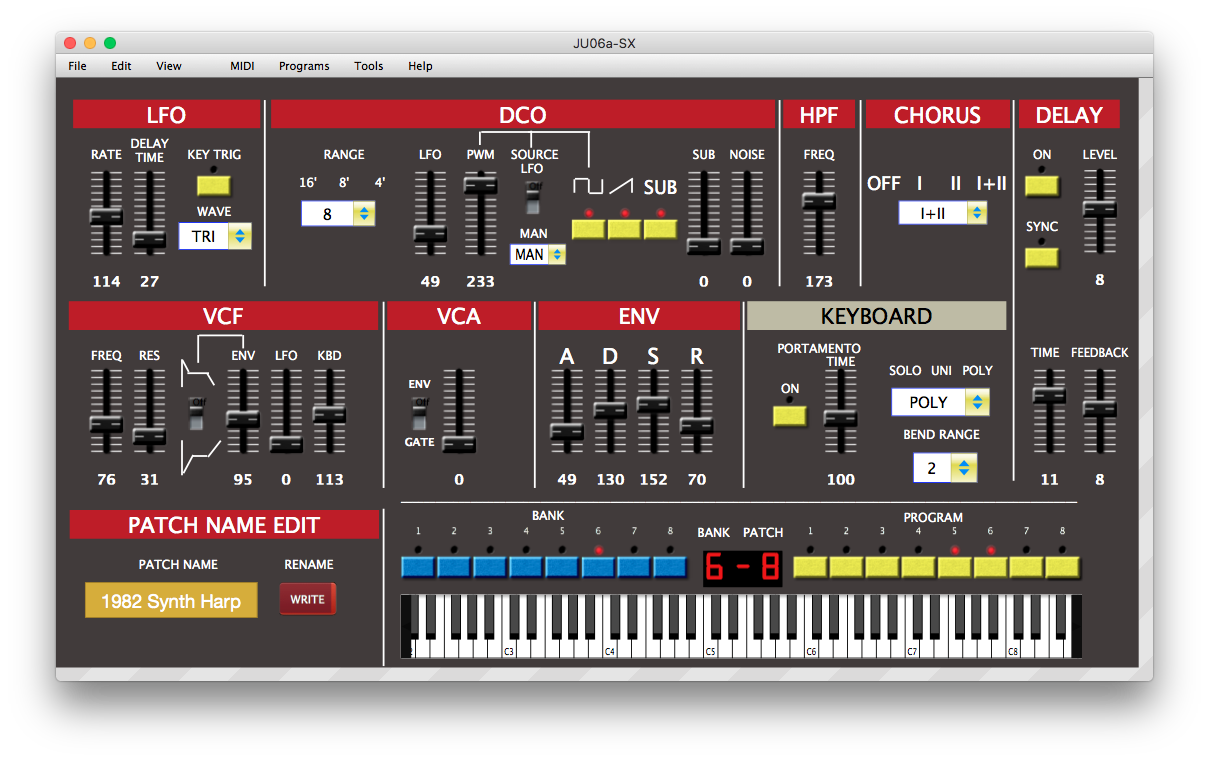
Task: Click LFO DELAY TIME slider
Action: 149,213
